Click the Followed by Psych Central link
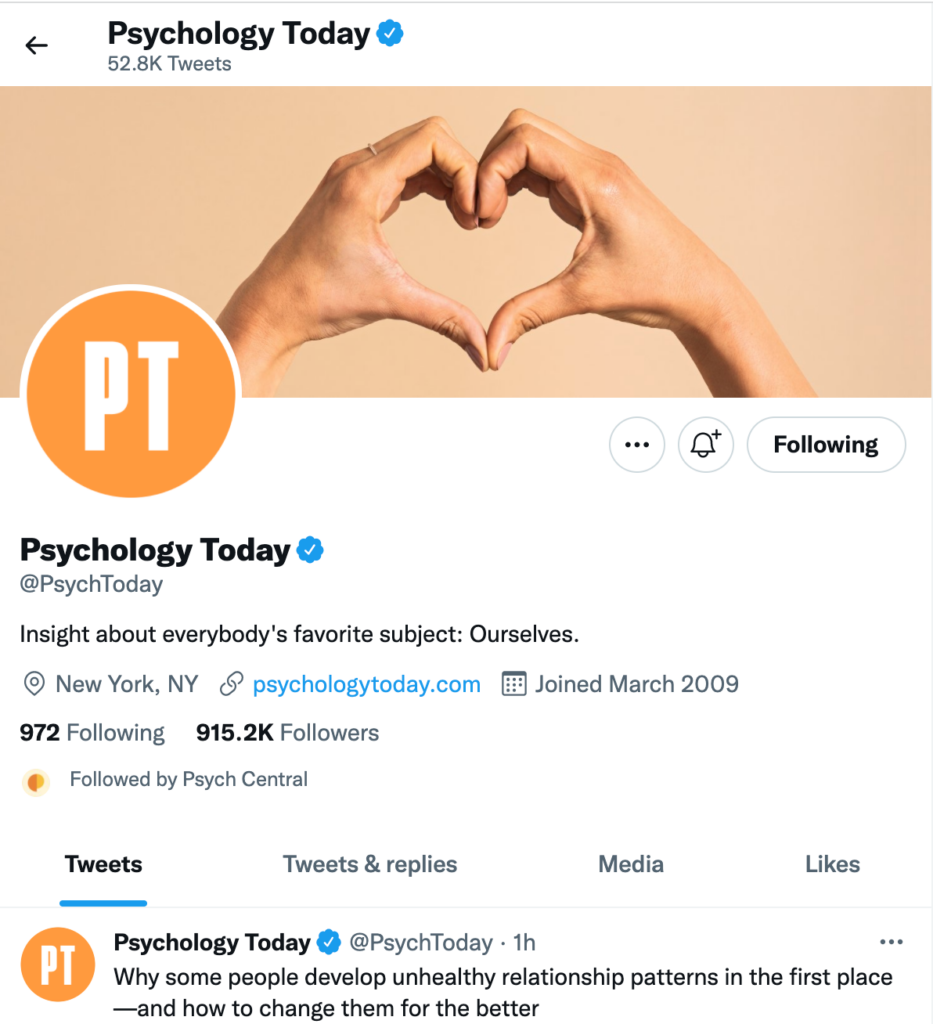Viewport: 933px width, 1024px height. pyautogui.click(x=188, y=780)
